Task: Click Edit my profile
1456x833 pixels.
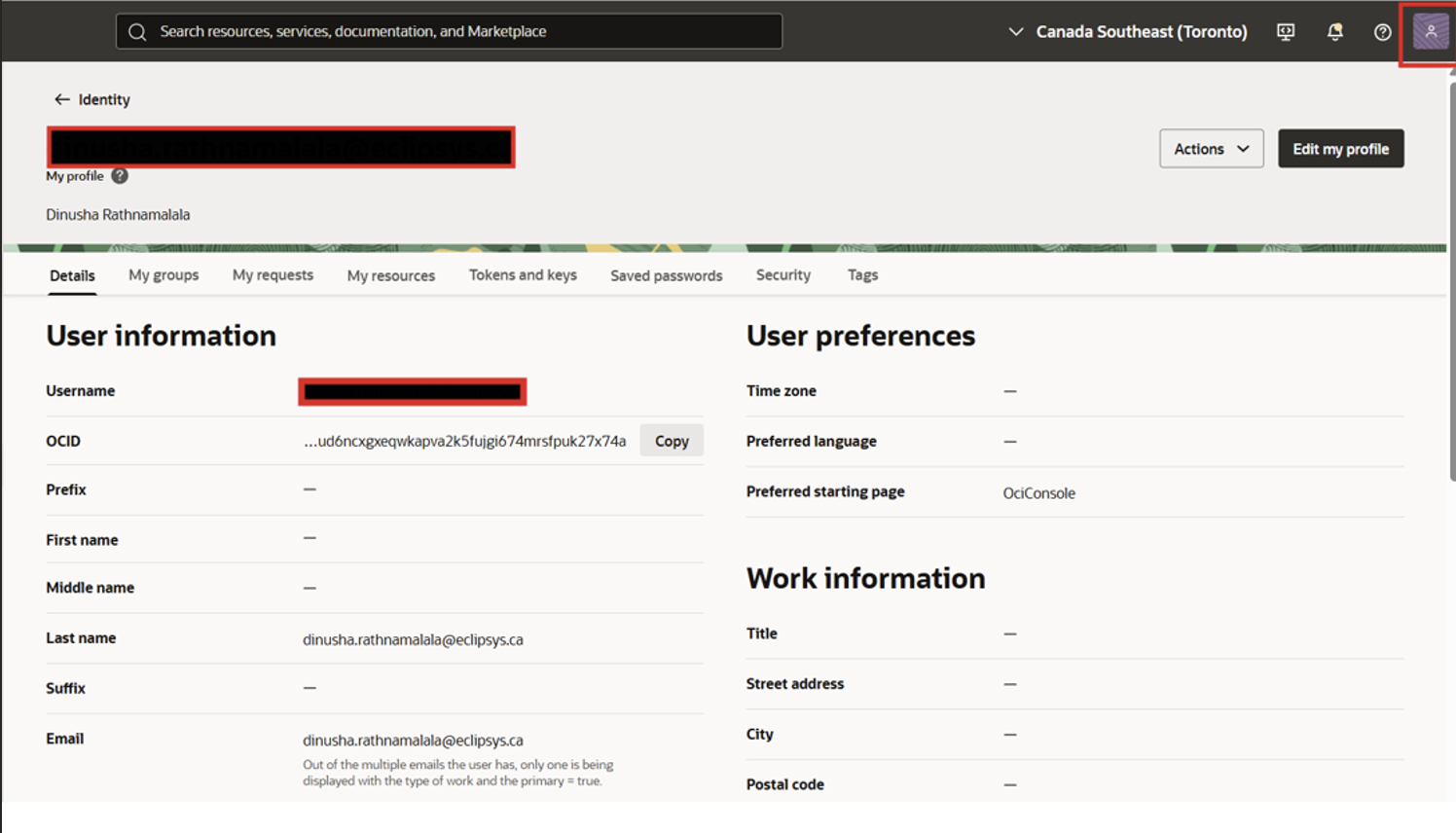Action: [x=1340, y=148]
